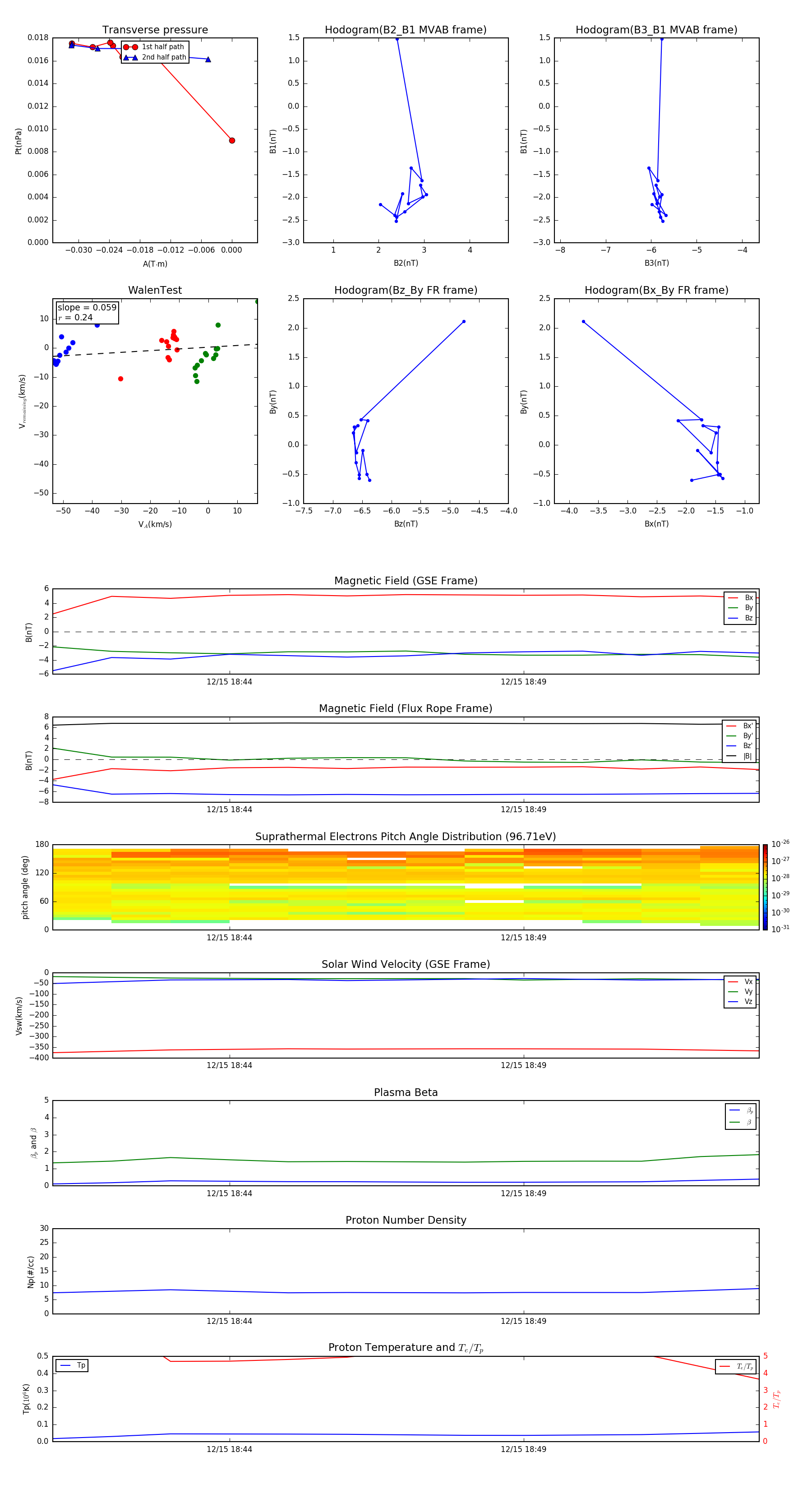The height and width of the screenshot is (1489, 812).
Task: Click the By legend entry in GSE field plot
Action: point(740,607)
